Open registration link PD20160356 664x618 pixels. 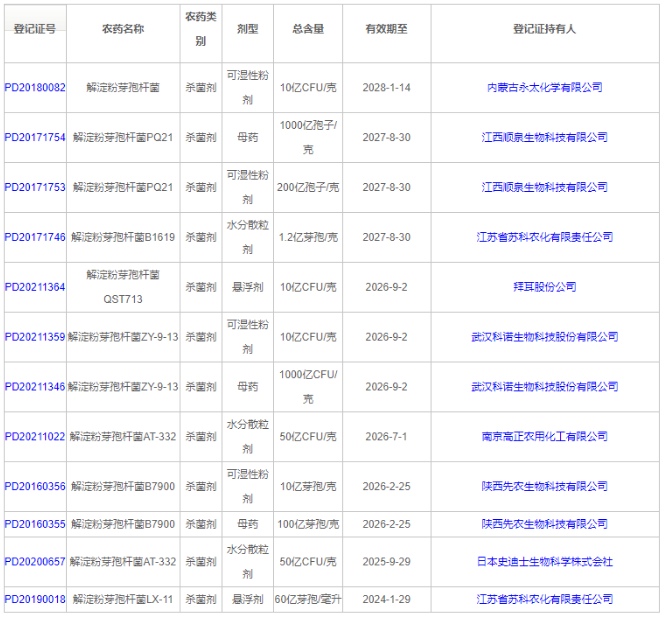coord(35,487)
